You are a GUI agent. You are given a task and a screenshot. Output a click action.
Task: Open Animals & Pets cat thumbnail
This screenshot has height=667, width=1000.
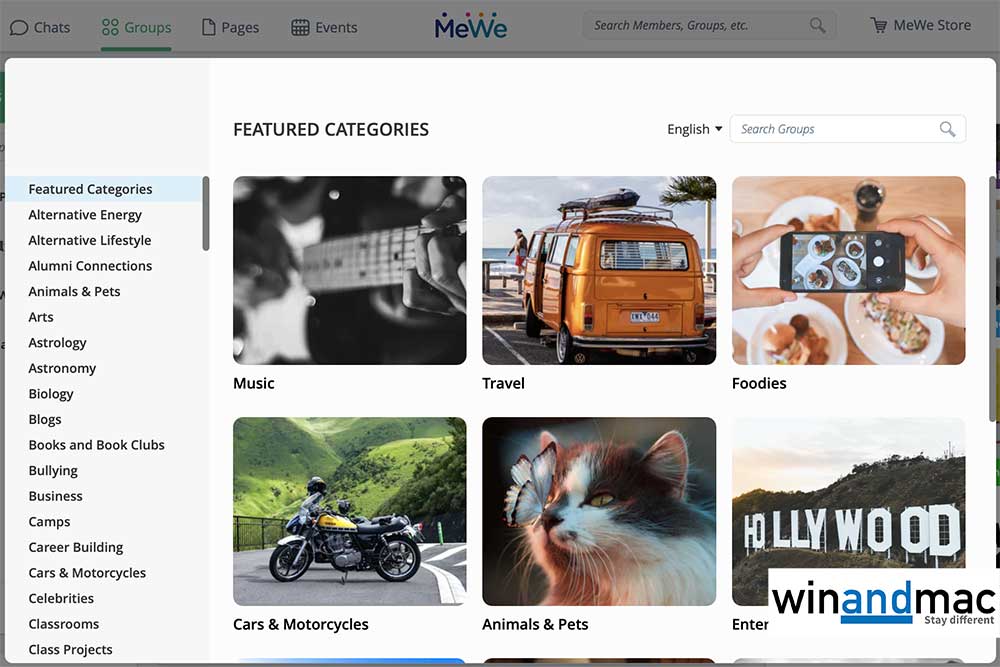[599, 511]
